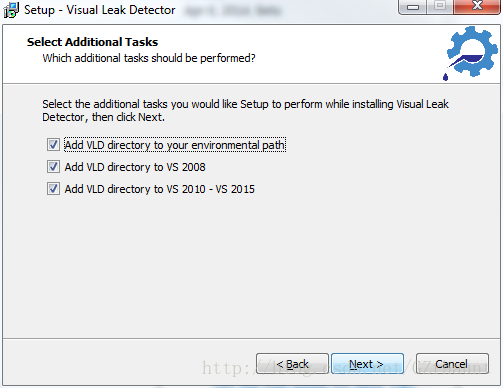
Task: Click the Visual Leak Detector gear logo
Action: click(472, 51)
